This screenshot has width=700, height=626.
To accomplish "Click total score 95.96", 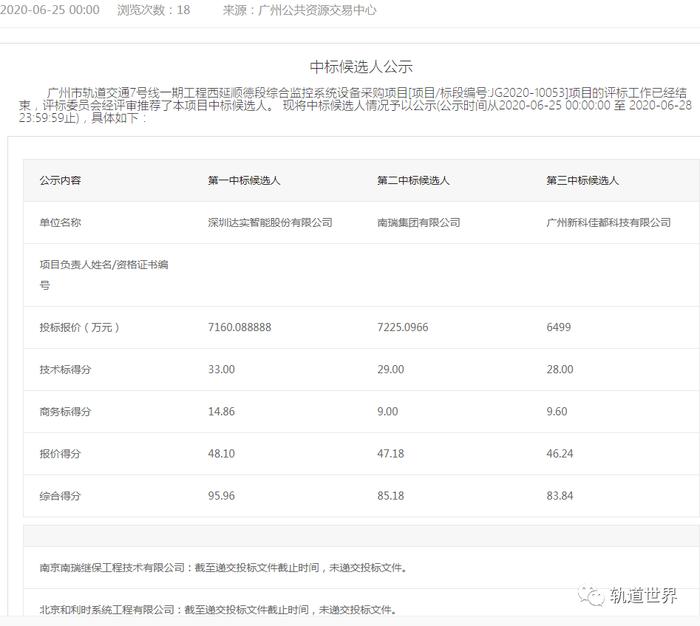I will 221,496.
